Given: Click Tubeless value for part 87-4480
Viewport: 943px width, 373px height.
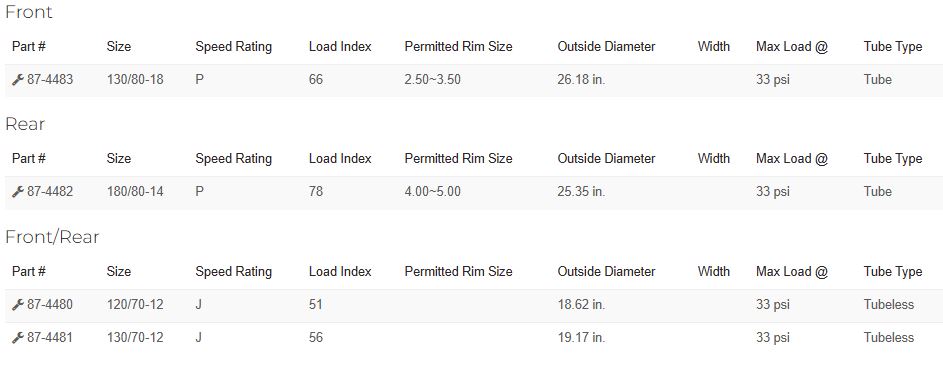Looking at the screenshot, I should pyautogui.click(x=889, y=305).
